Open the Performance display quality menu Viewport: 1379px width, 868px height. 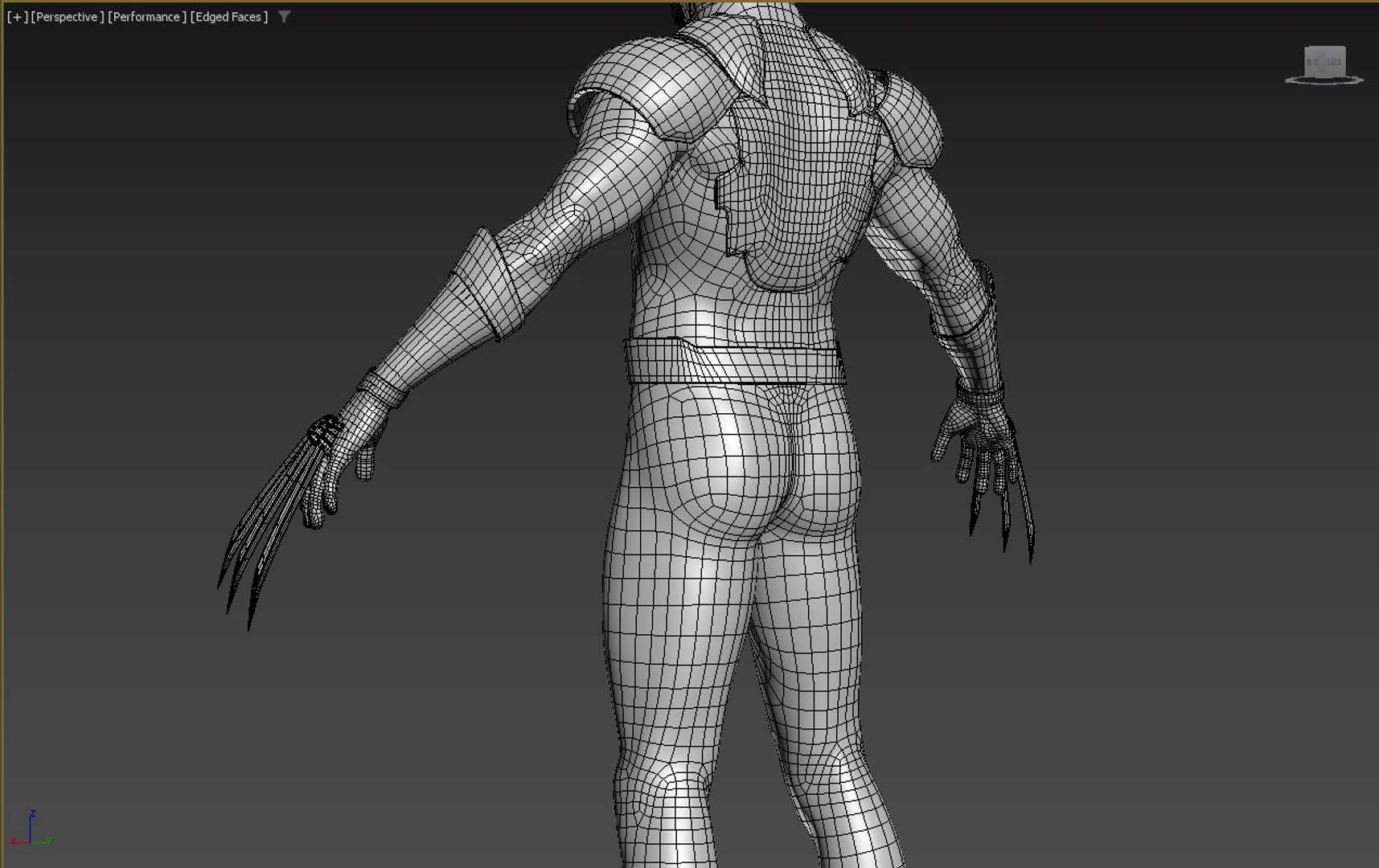147,17
